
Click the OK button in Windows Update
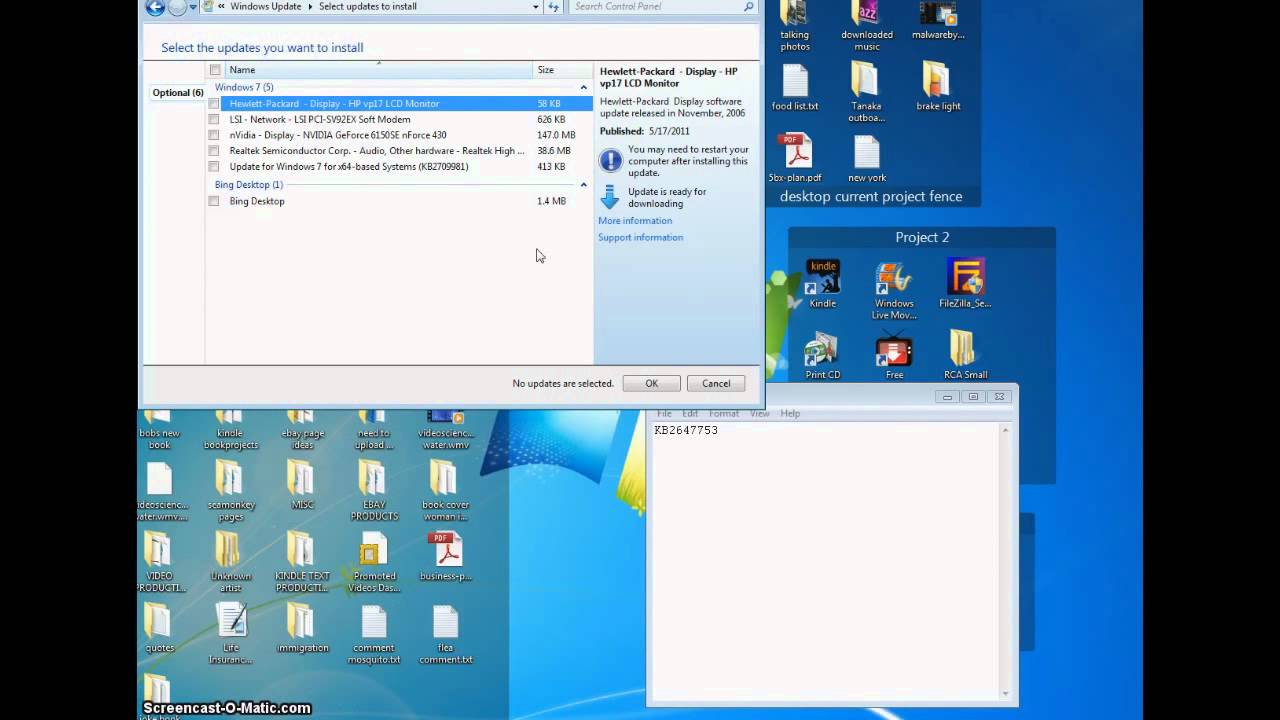point(651,383)
